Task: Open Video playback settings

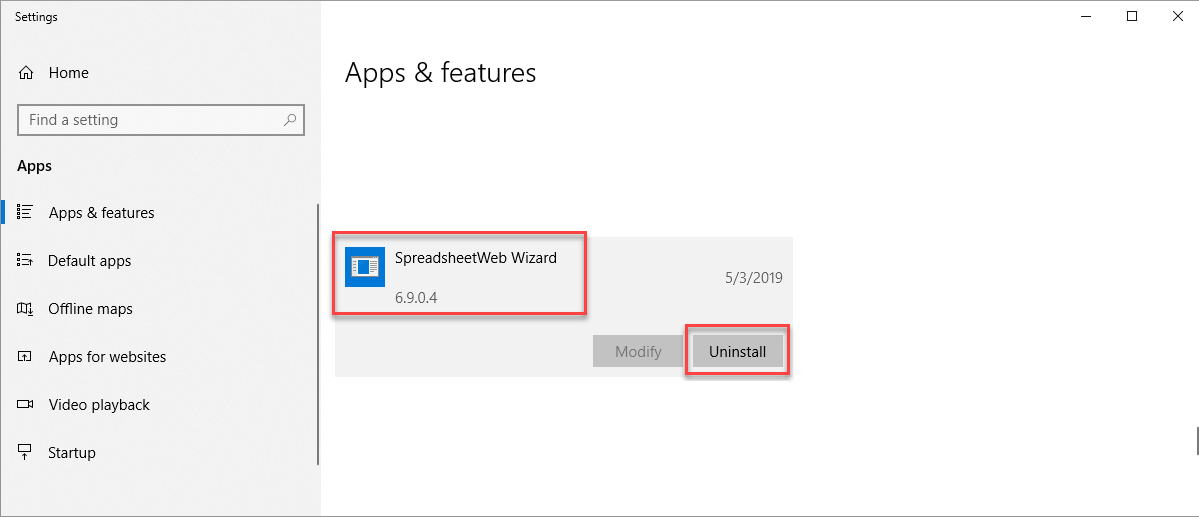Action: point(99,405)
